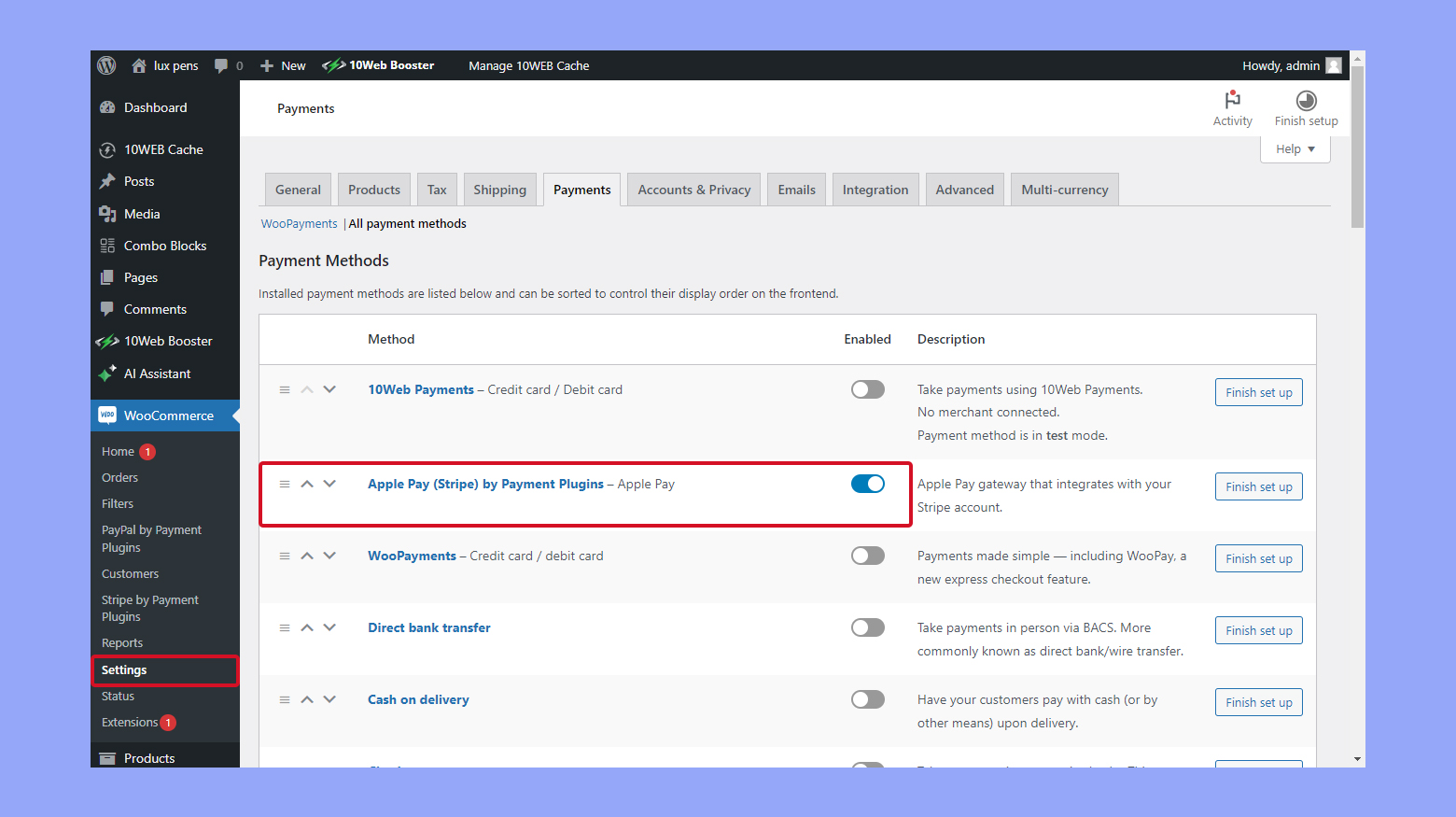Click the Finish setup progress icon
1456x817 pixels.
click(1306, 101)
